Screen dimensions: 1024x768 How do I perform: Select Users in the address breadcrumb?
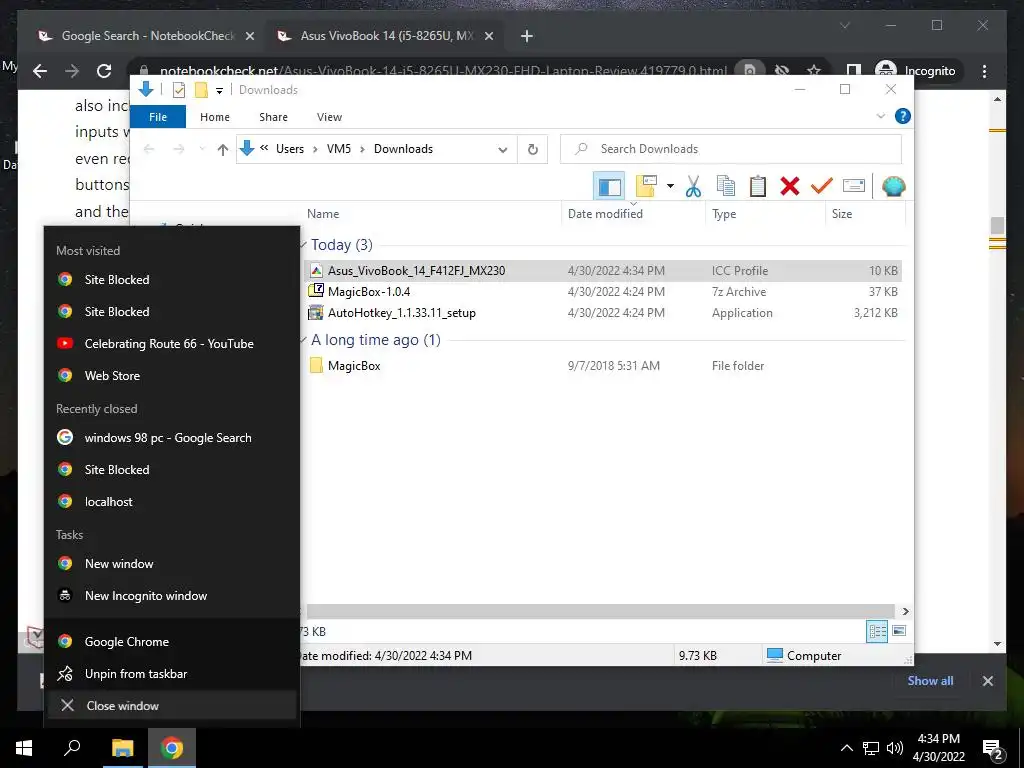(290, 149)
